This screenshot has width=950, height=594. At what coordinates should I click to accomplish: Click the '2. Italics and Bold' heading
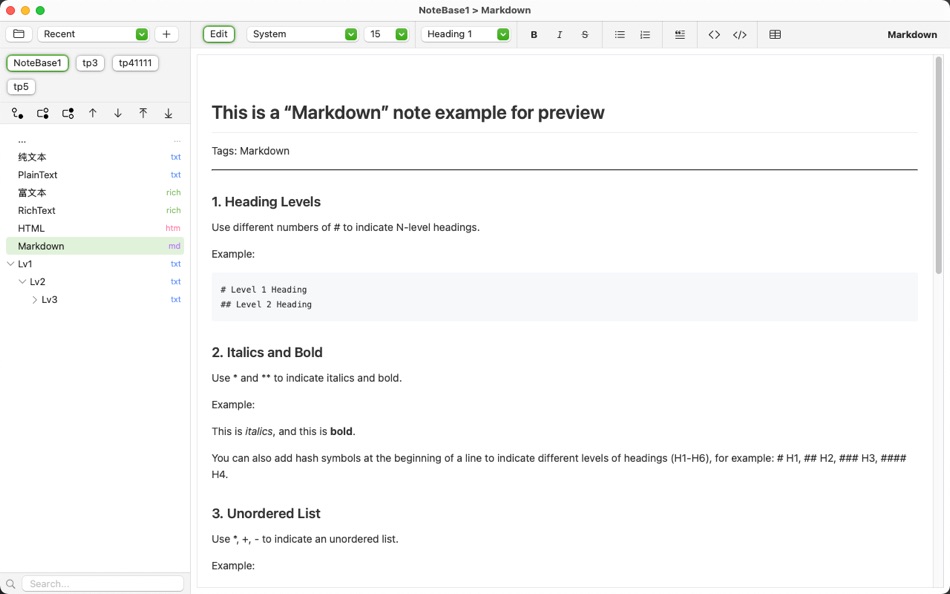point(267,352)
